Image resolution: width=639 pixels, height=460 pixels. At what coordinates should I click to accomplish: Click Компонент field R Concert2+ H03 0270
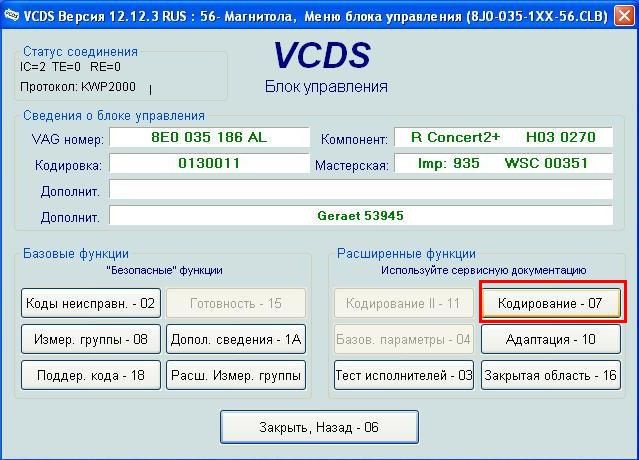[503, 137]
